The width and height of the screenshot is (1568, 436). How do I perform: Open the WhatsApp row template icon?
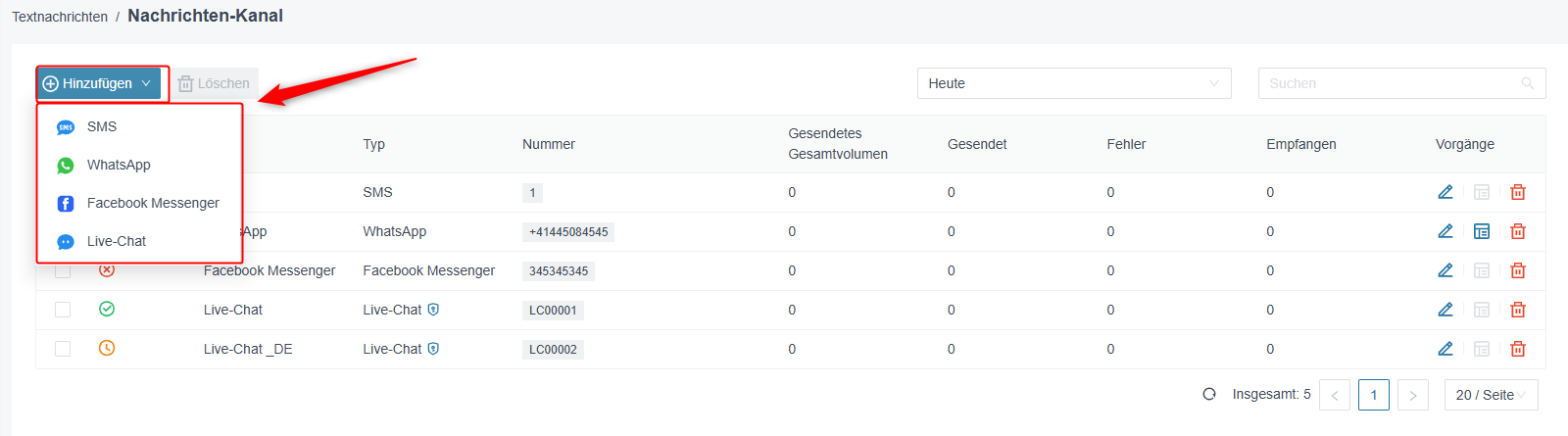click(x=1482, y=231)
